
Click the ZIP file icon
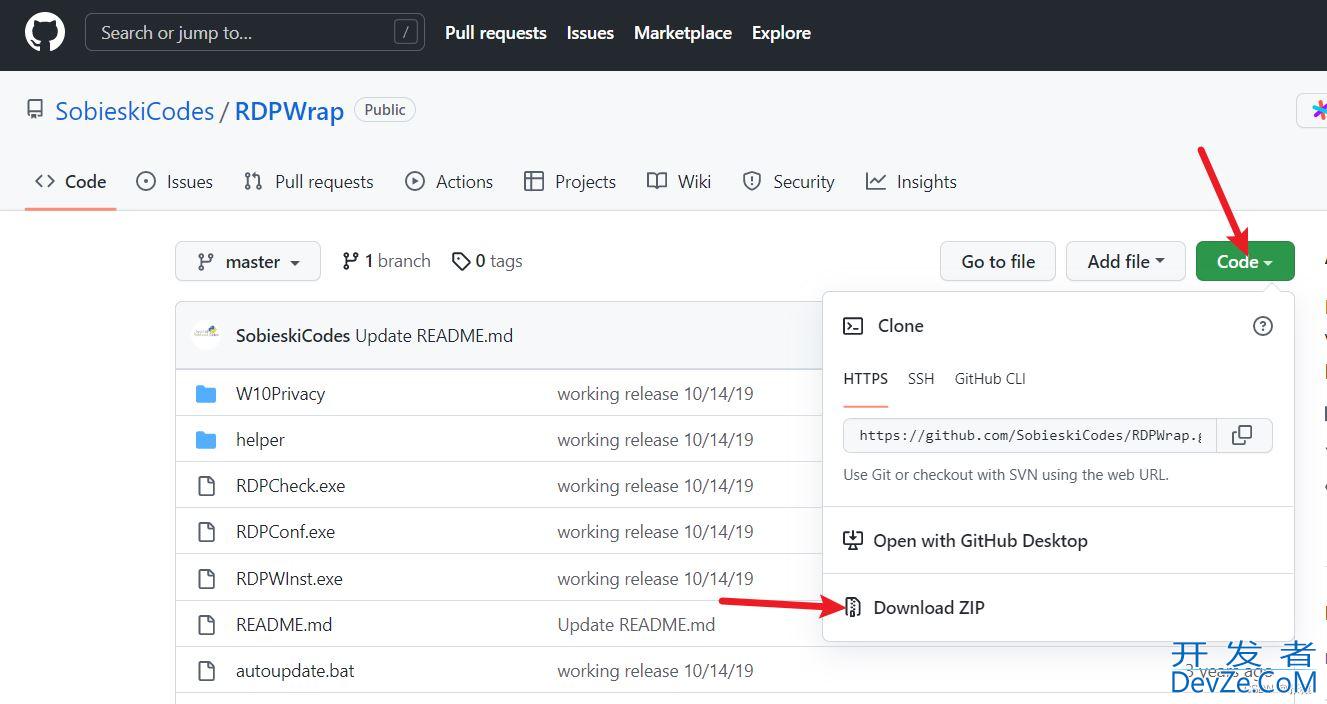pyautogui.click(x=853, y=607)
